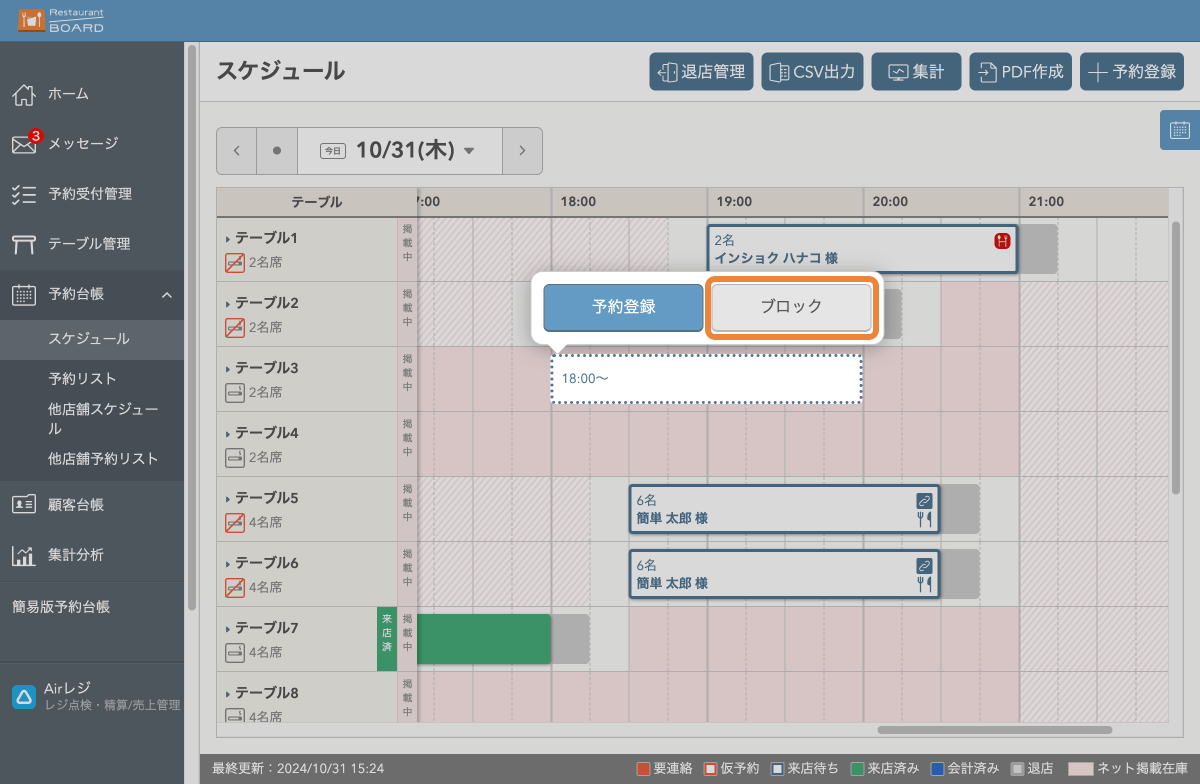Click non-smoking icon on テーブル1
Image resolution: width=1200 pixels, height=784 pixels.
pyautogui.click(x=235, y=263)
